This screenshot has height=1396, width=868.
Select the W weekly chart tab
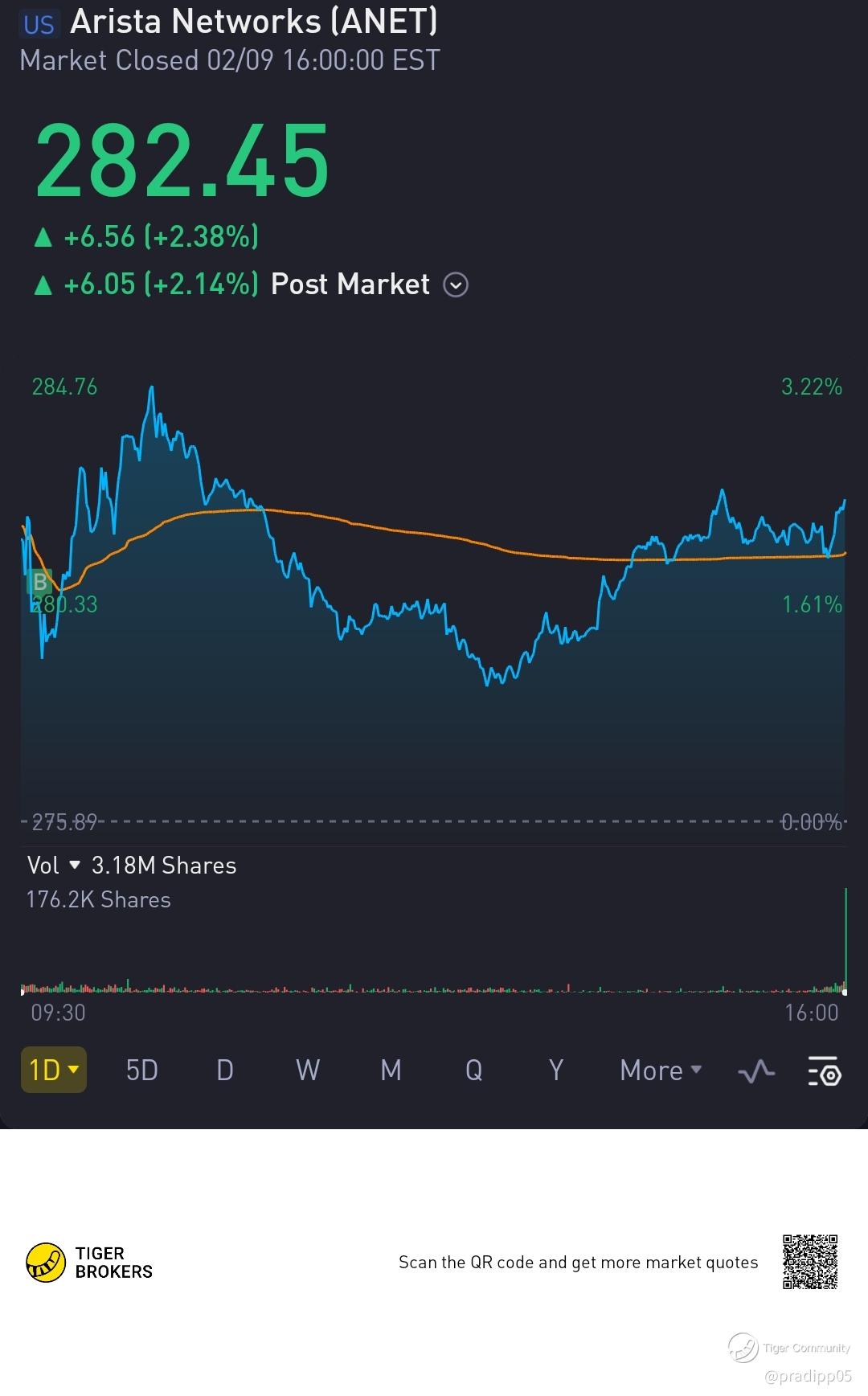pos(308,1071)
